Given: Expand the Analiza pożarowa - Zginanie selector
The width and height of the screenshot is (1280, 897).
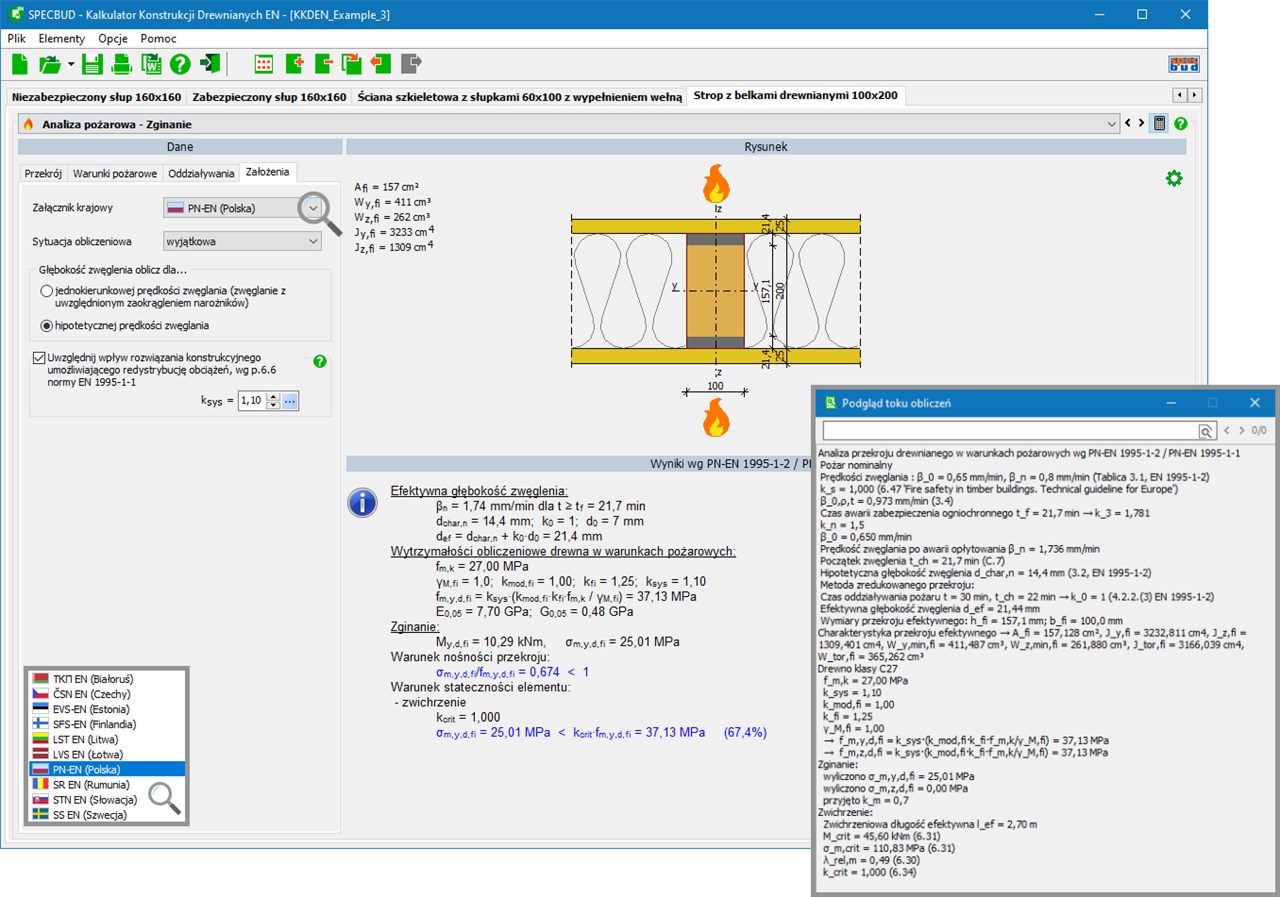Looking at the screenshot, I should point(1112,124).
